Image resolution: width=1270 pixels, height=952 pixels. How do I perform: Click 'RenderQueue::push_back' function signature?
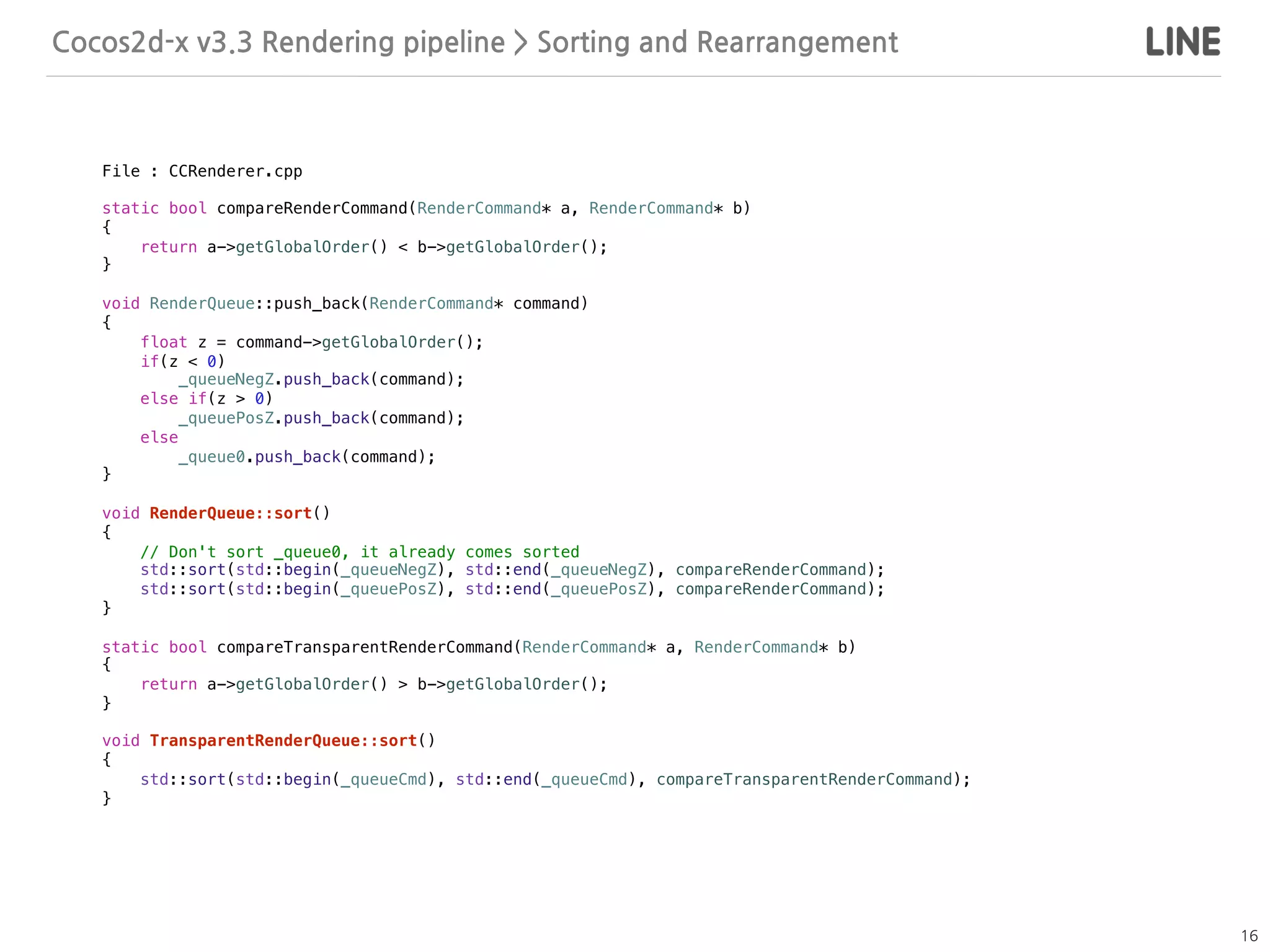coord(254,304)
